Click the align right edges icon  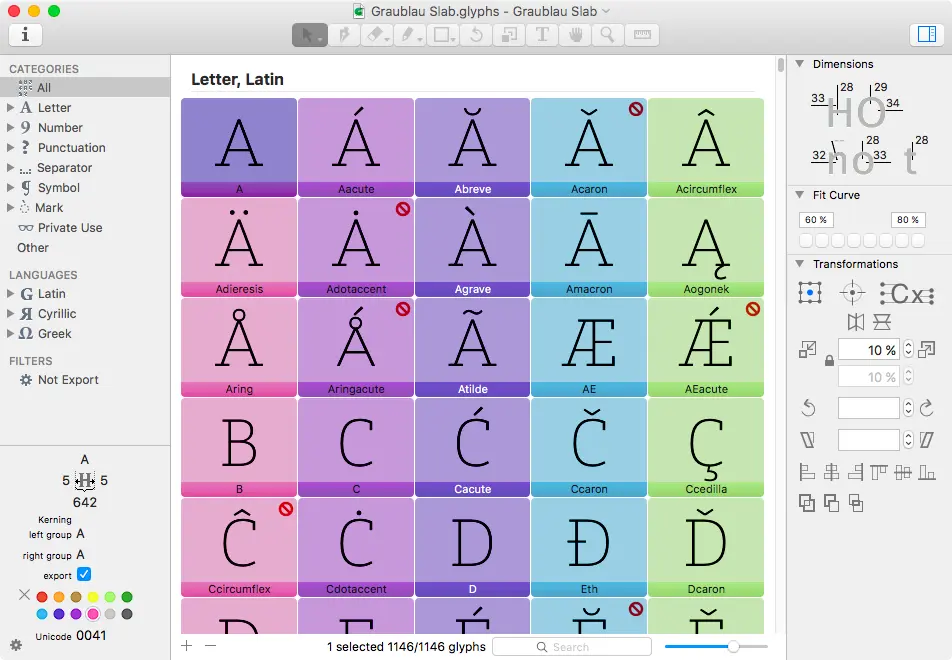click(x=855, y=472)
